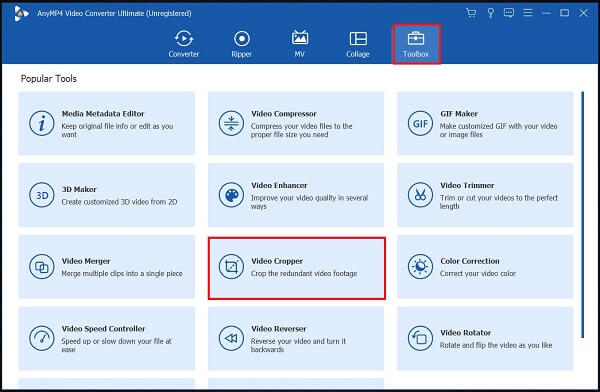Click the Video Rotator icon
The image size is (600, 392).
click(420, 338)
